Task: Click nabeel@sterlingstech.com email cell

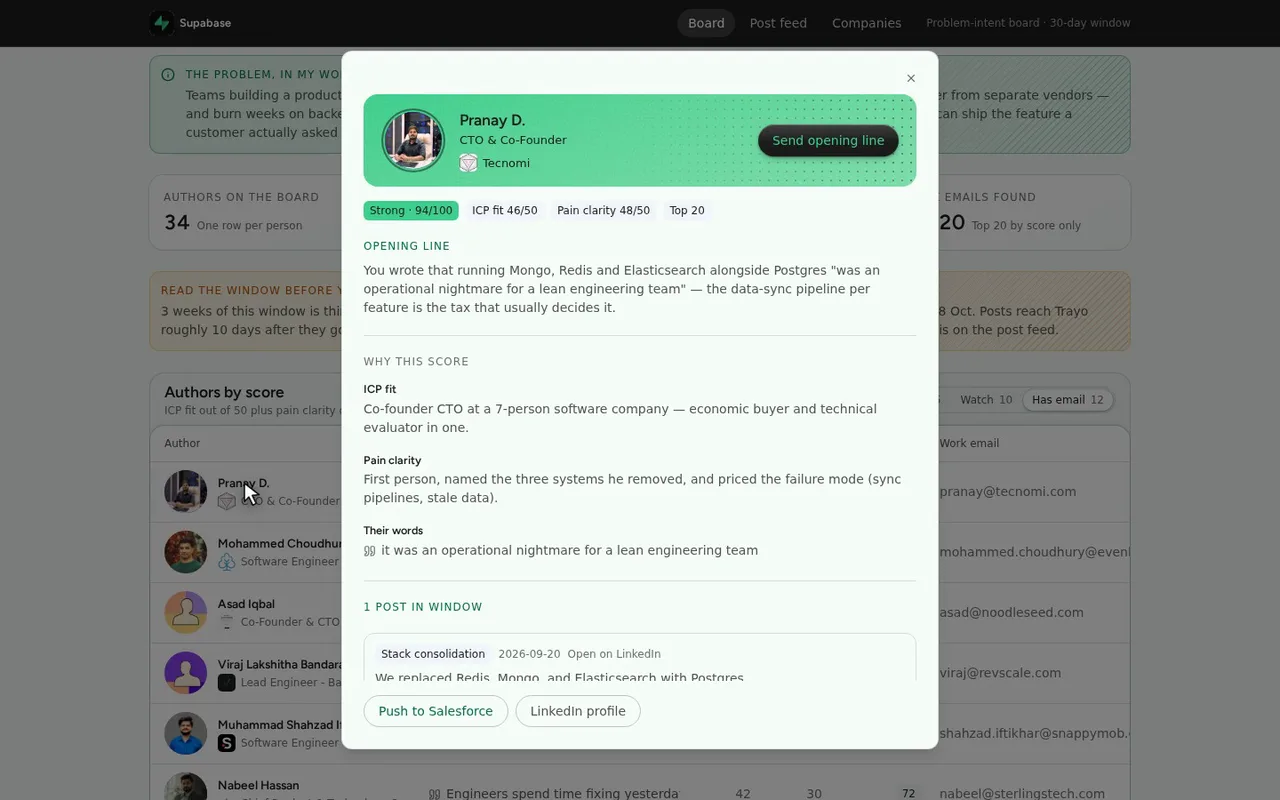Action: [x=1022, y=794]
